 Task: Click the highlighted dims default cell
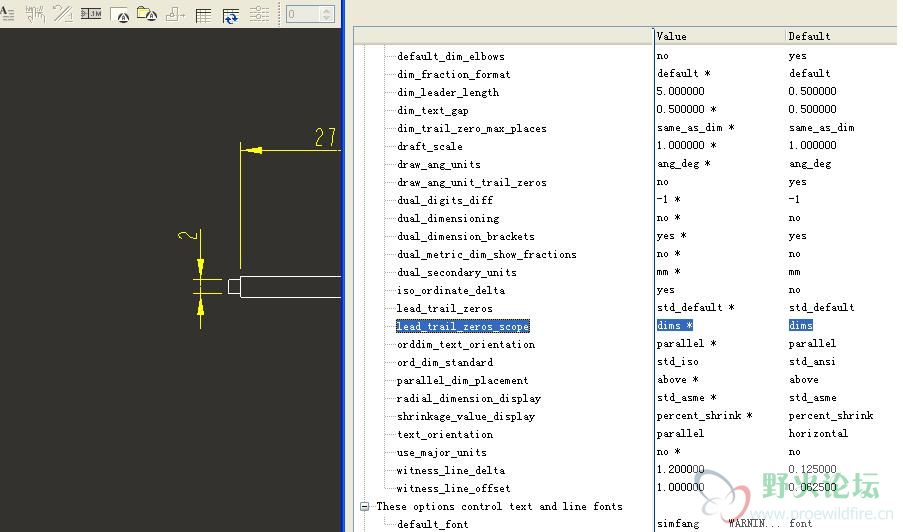coord(800,325)
